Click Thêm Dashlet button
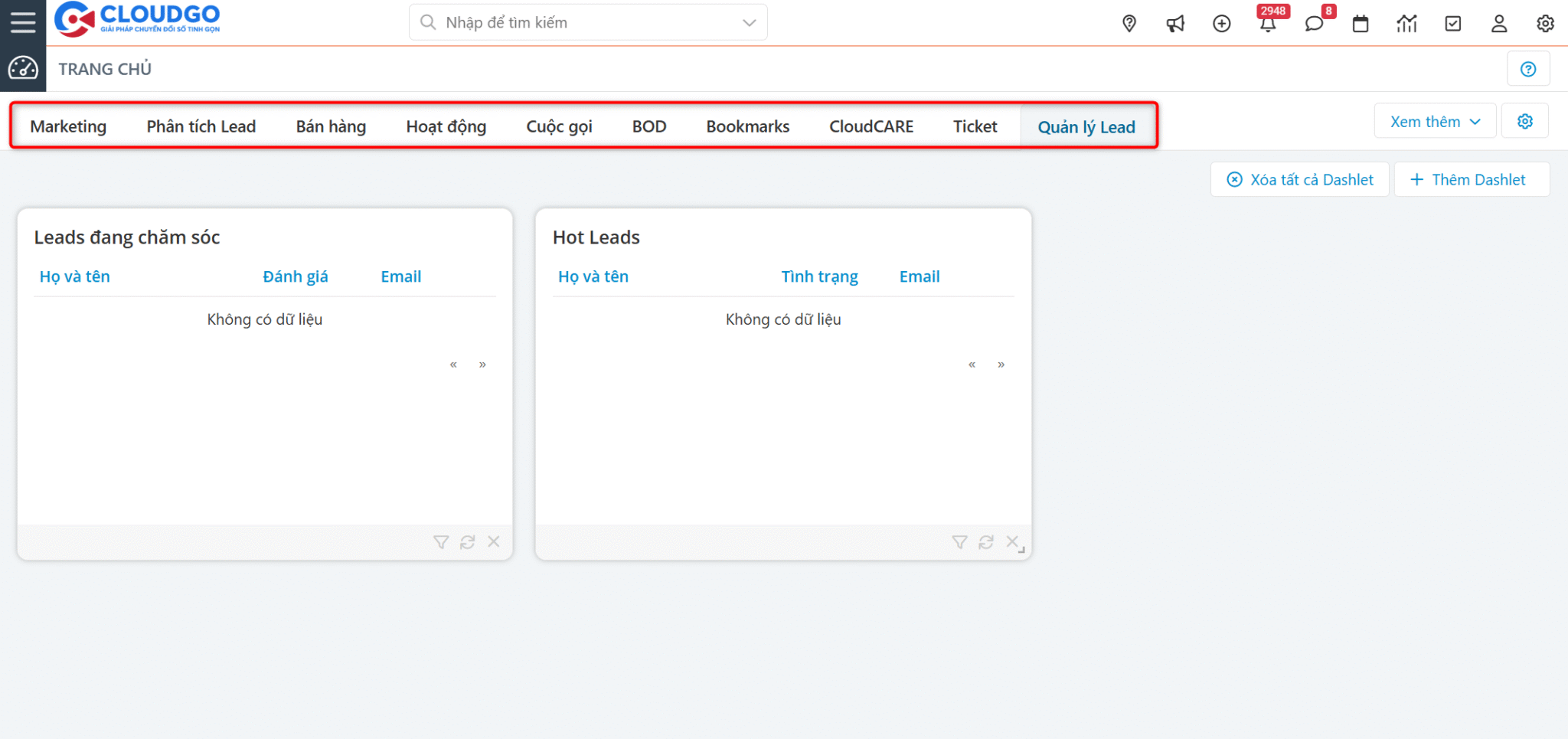 1472,179
